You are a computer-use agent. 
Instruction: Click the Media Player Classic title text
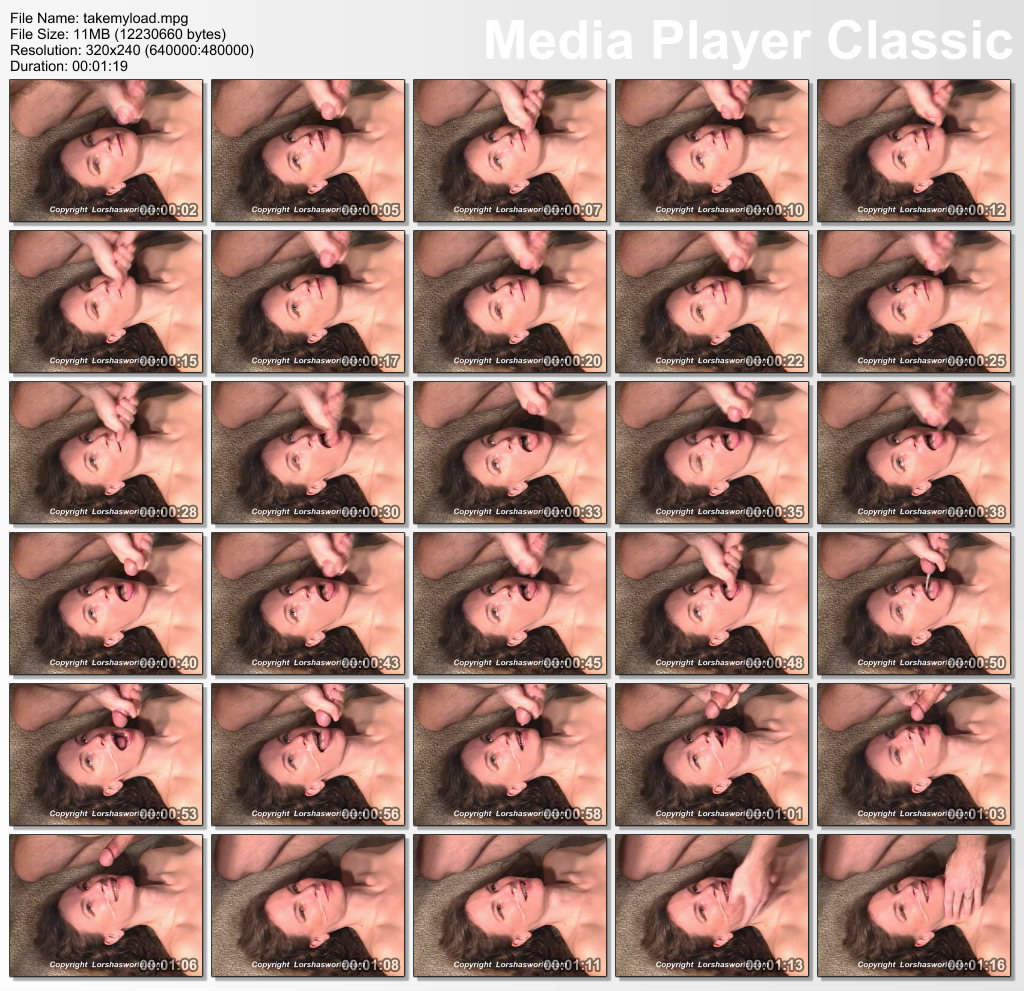pos(748,40)
